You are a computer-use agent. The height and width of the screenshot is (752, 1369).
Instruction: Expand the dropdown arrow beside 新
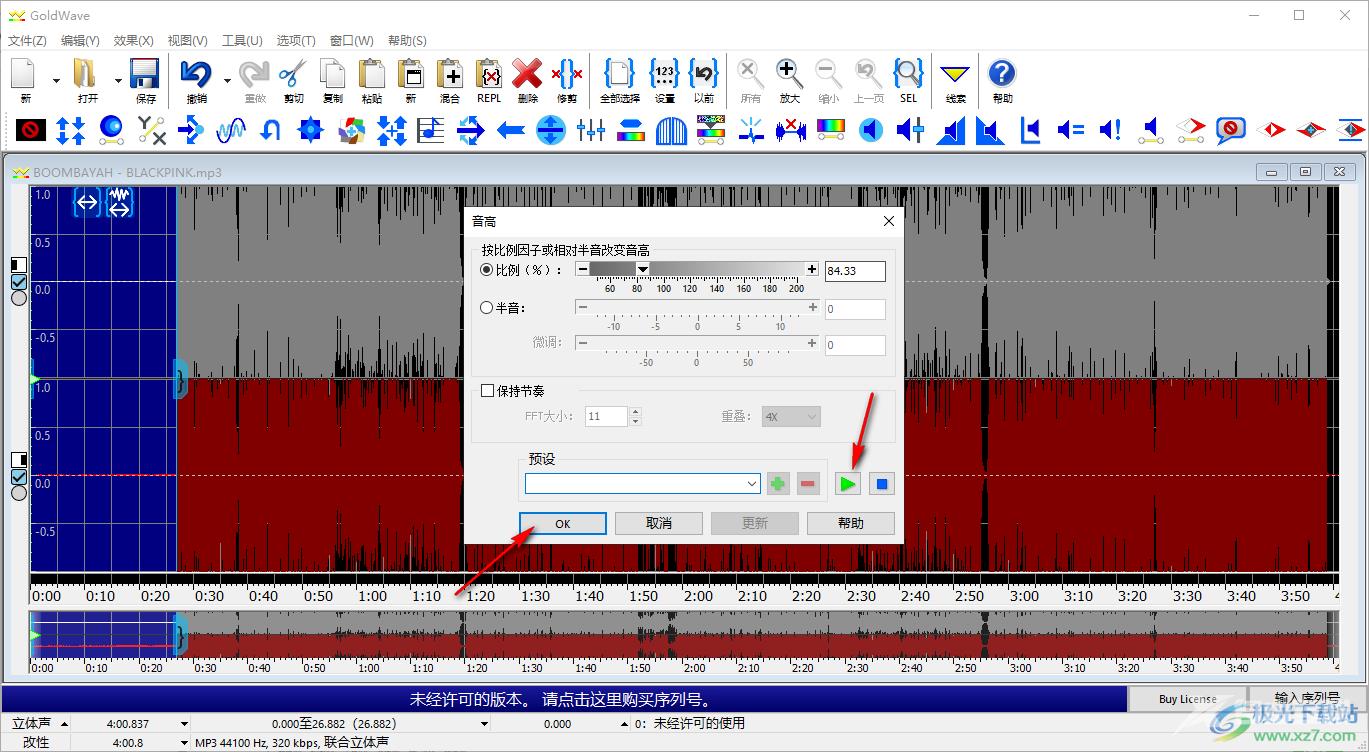pos(56,80)
